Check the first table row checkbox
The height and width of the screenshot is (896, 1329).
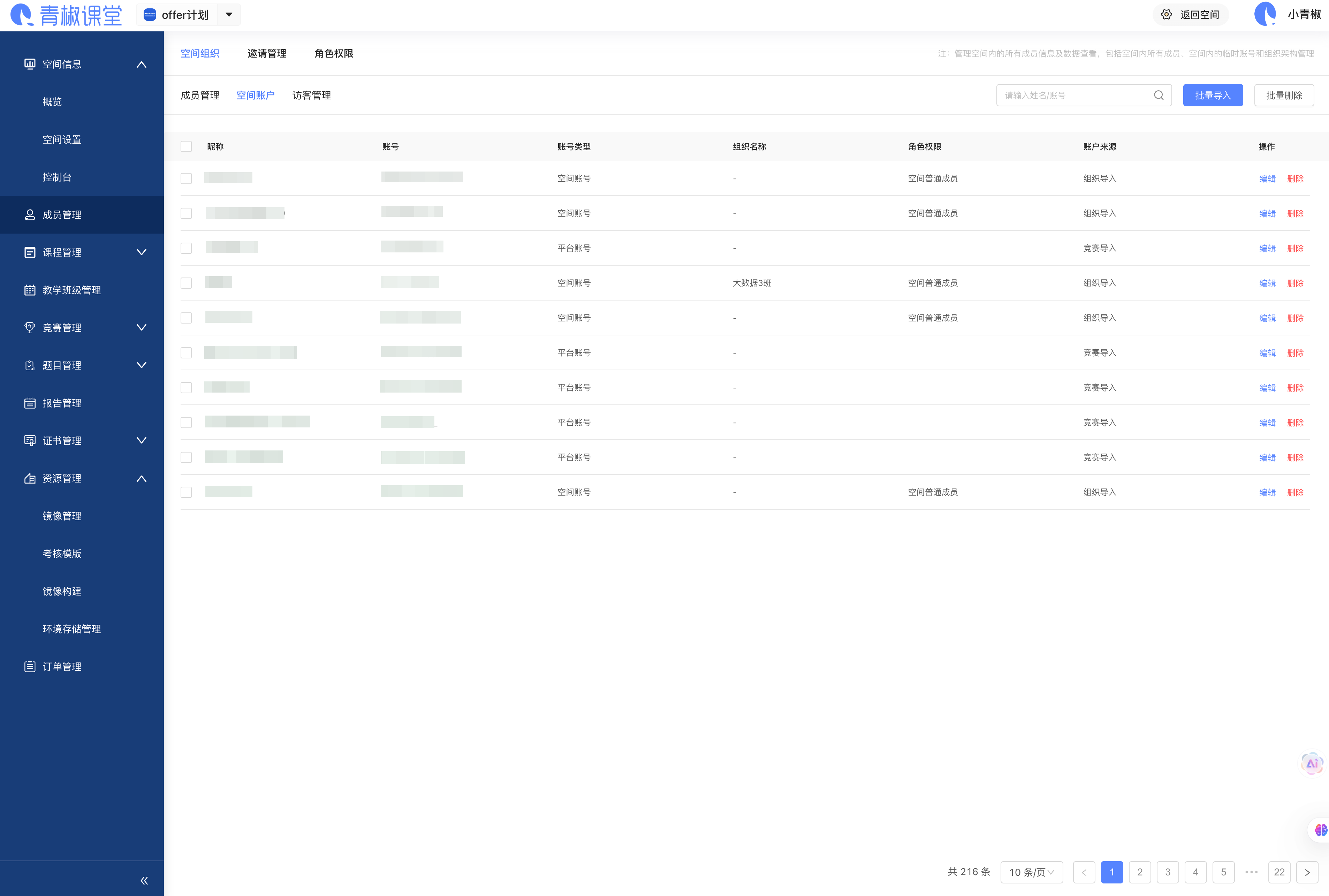coord(186,179)
